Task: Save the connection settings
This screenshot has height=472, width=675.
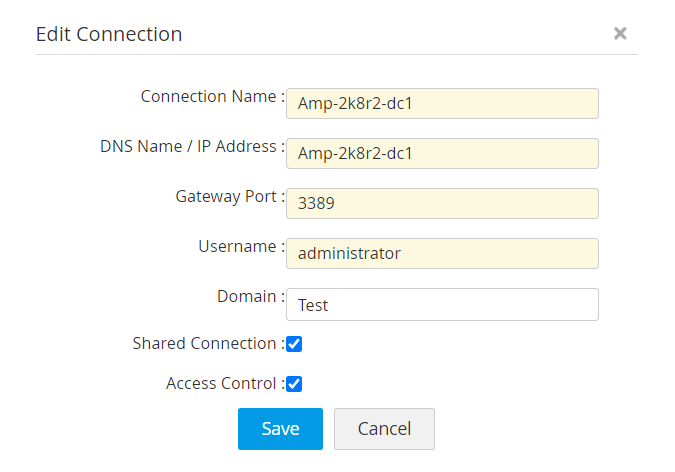Action: tap(280, 429)
